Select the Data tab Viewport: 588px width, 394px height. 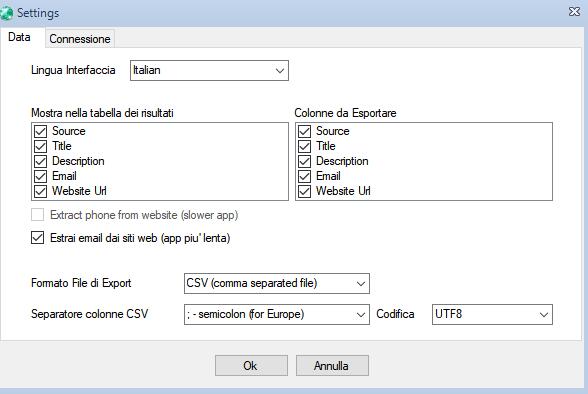pos(19,37)
